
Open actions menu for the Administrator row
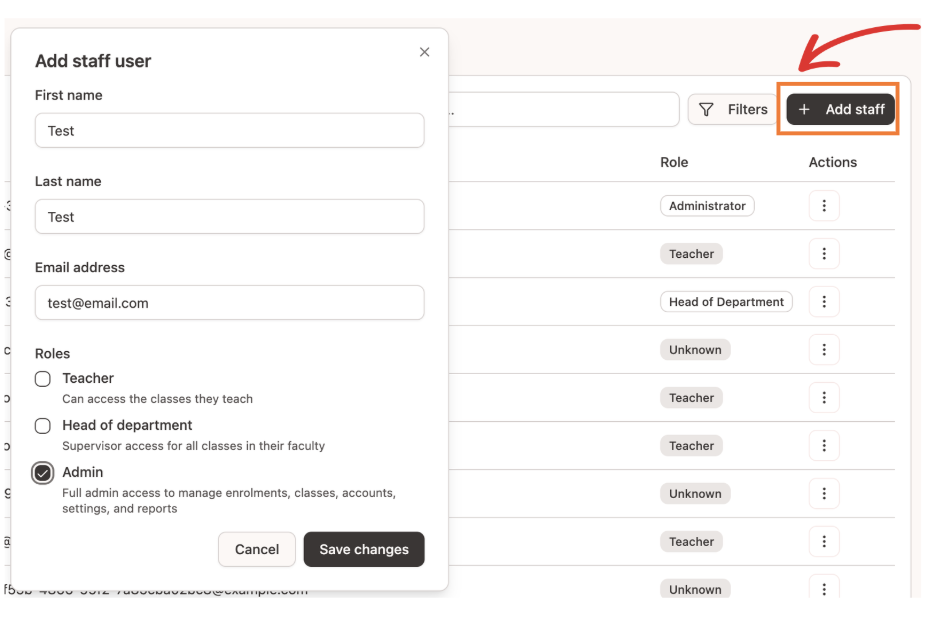click(823, 206)
